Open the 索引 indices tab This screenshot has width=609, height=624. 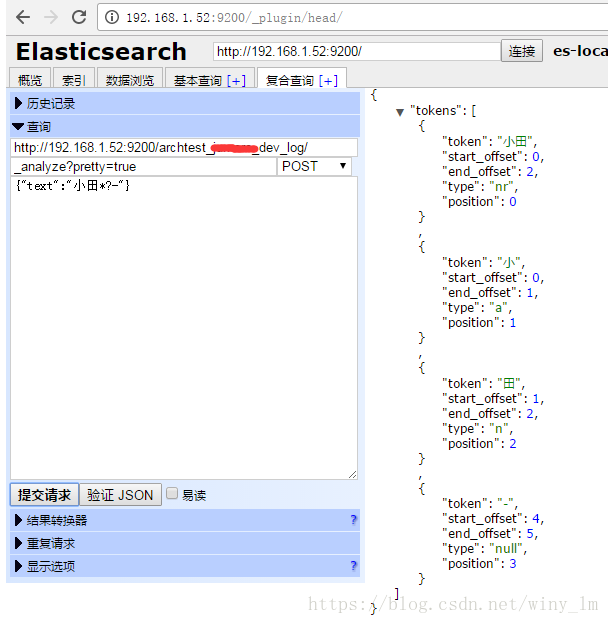74,80
